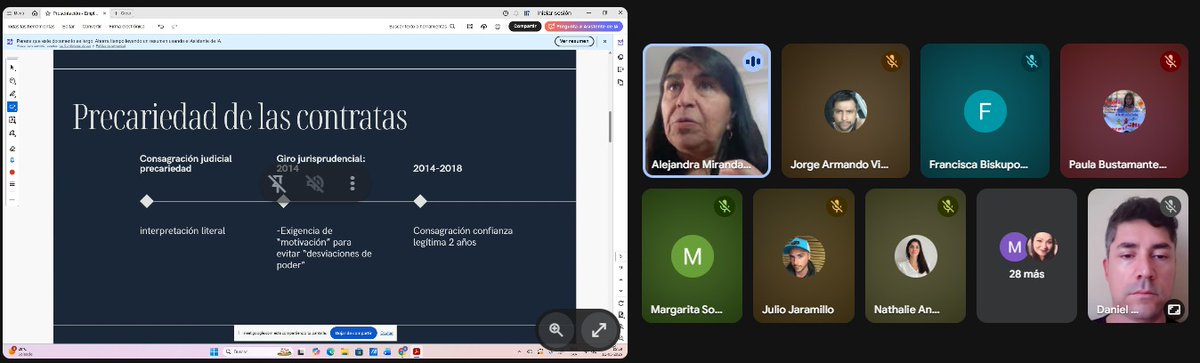Viewport: 1200px width, 363px height.
Task: Click muted mic icon on Nathalie's tile
Action: pos(948,206)
